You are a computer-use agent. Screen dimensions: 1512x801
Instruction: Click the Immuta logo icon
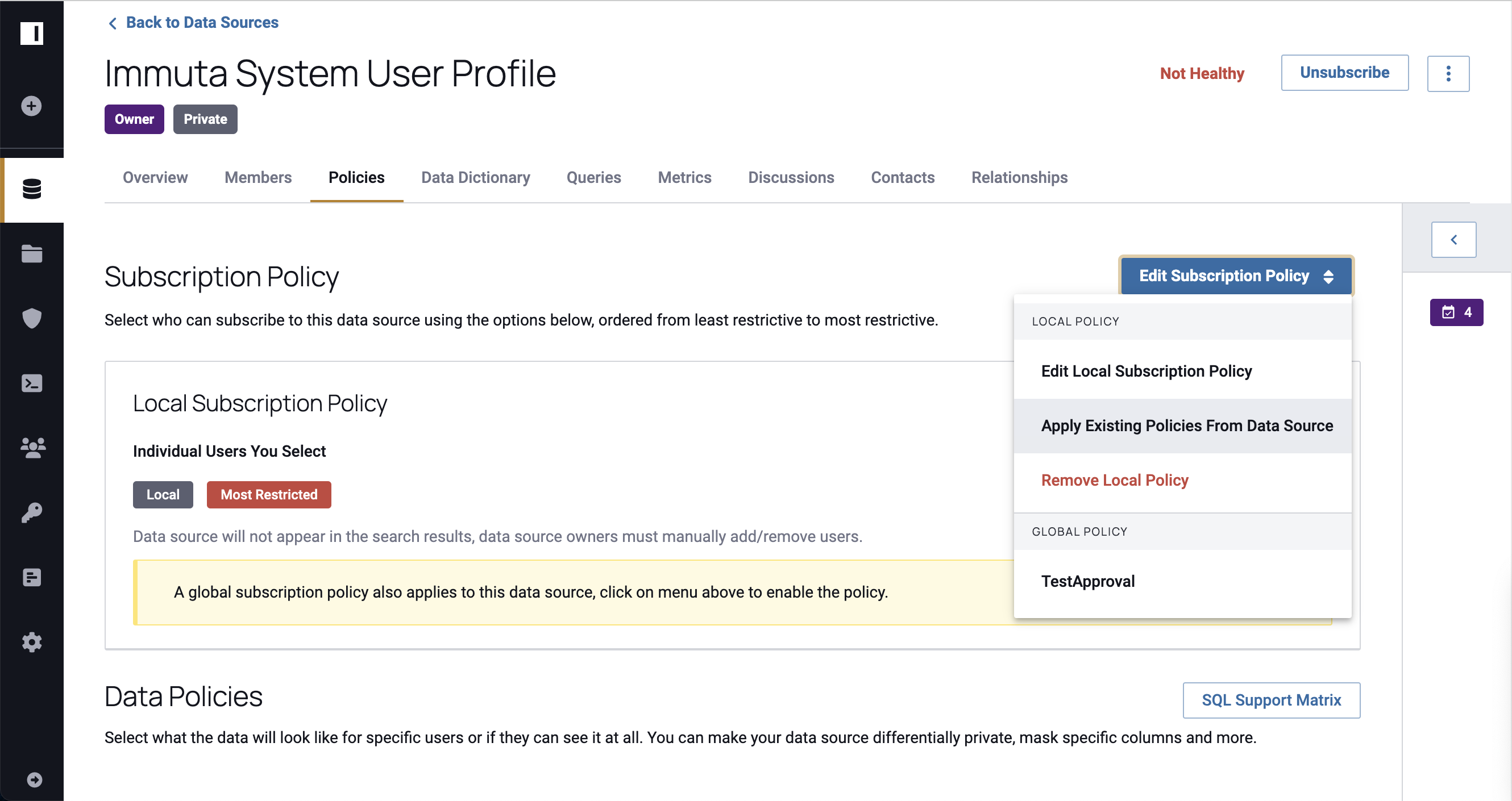tap(32, 34)
